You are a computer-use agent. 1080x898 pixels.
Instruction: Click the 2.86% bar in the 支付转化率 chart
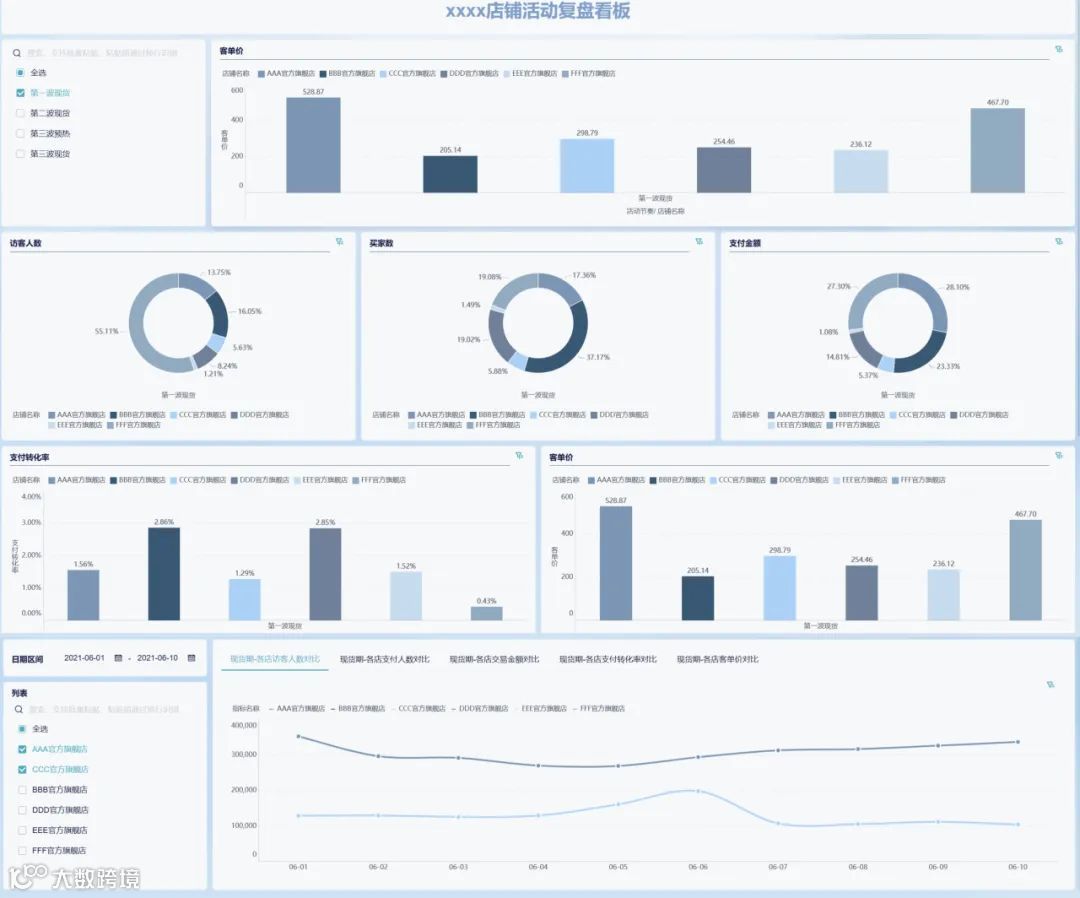[x=164, y=574]
